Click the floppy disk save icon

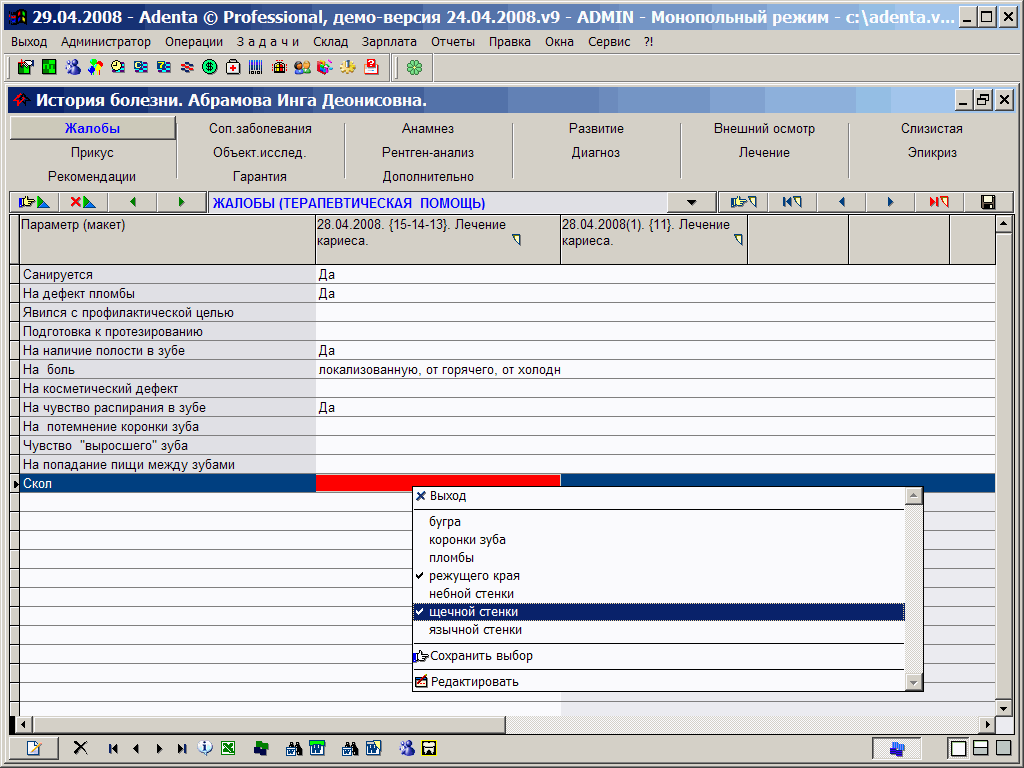coord(988,202)
